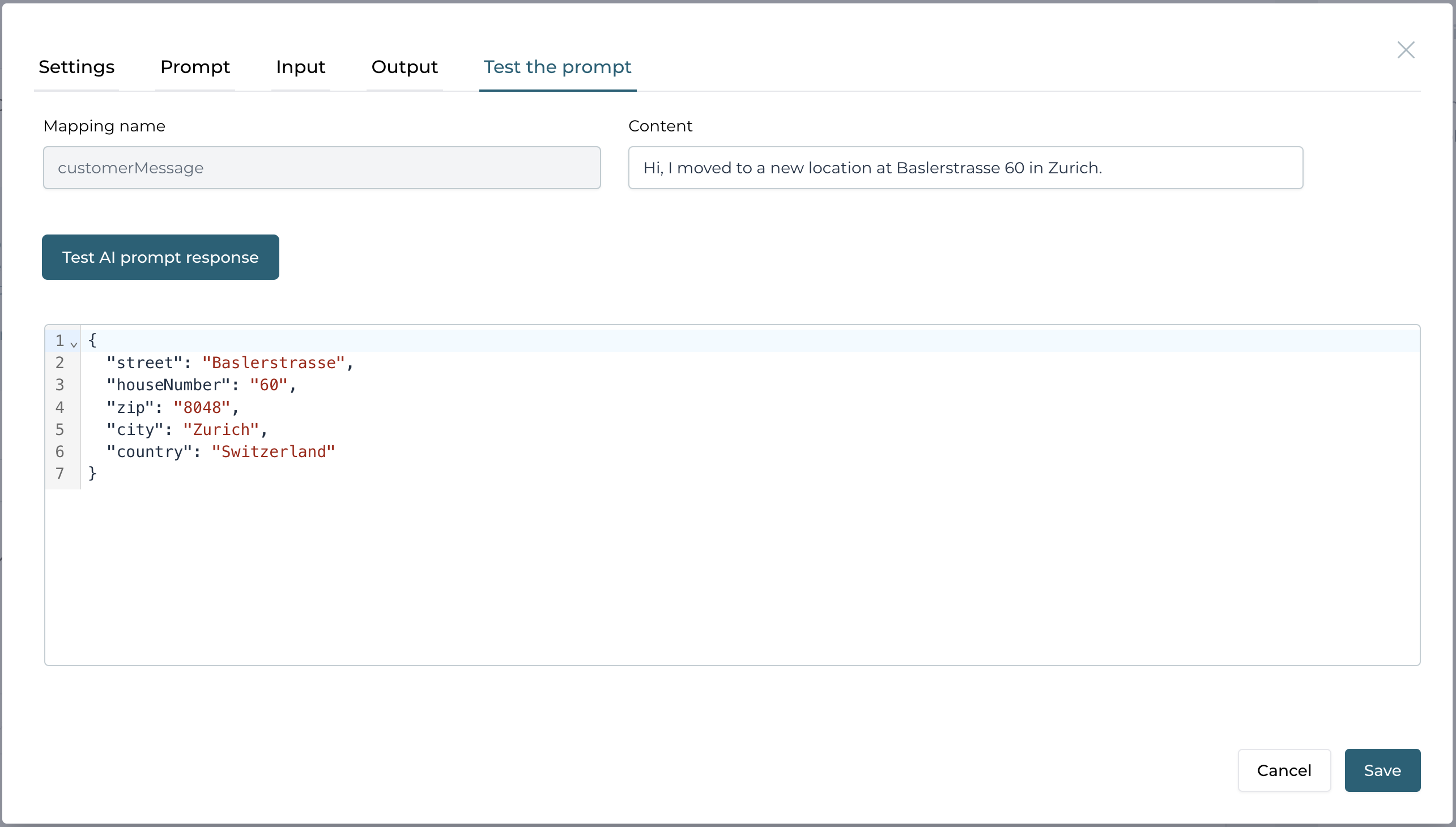Click the Cancel button
1456x827 pixels.
pos(1284,770)
